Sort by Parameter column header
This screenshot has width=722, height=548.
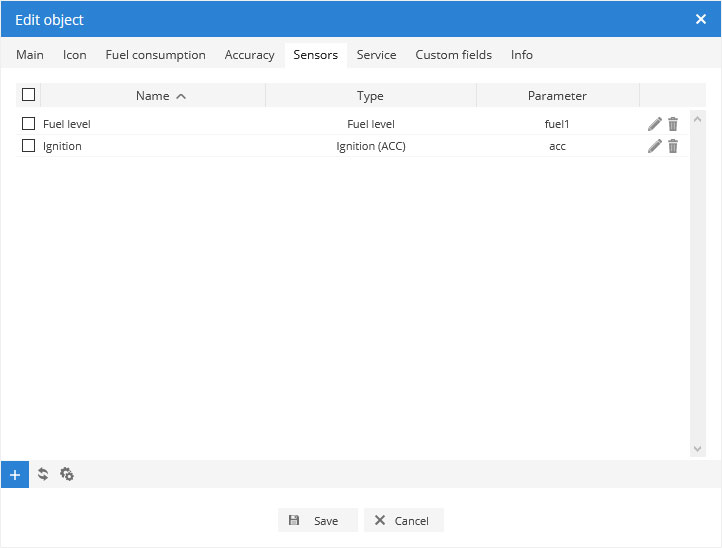tap(557, 95)
